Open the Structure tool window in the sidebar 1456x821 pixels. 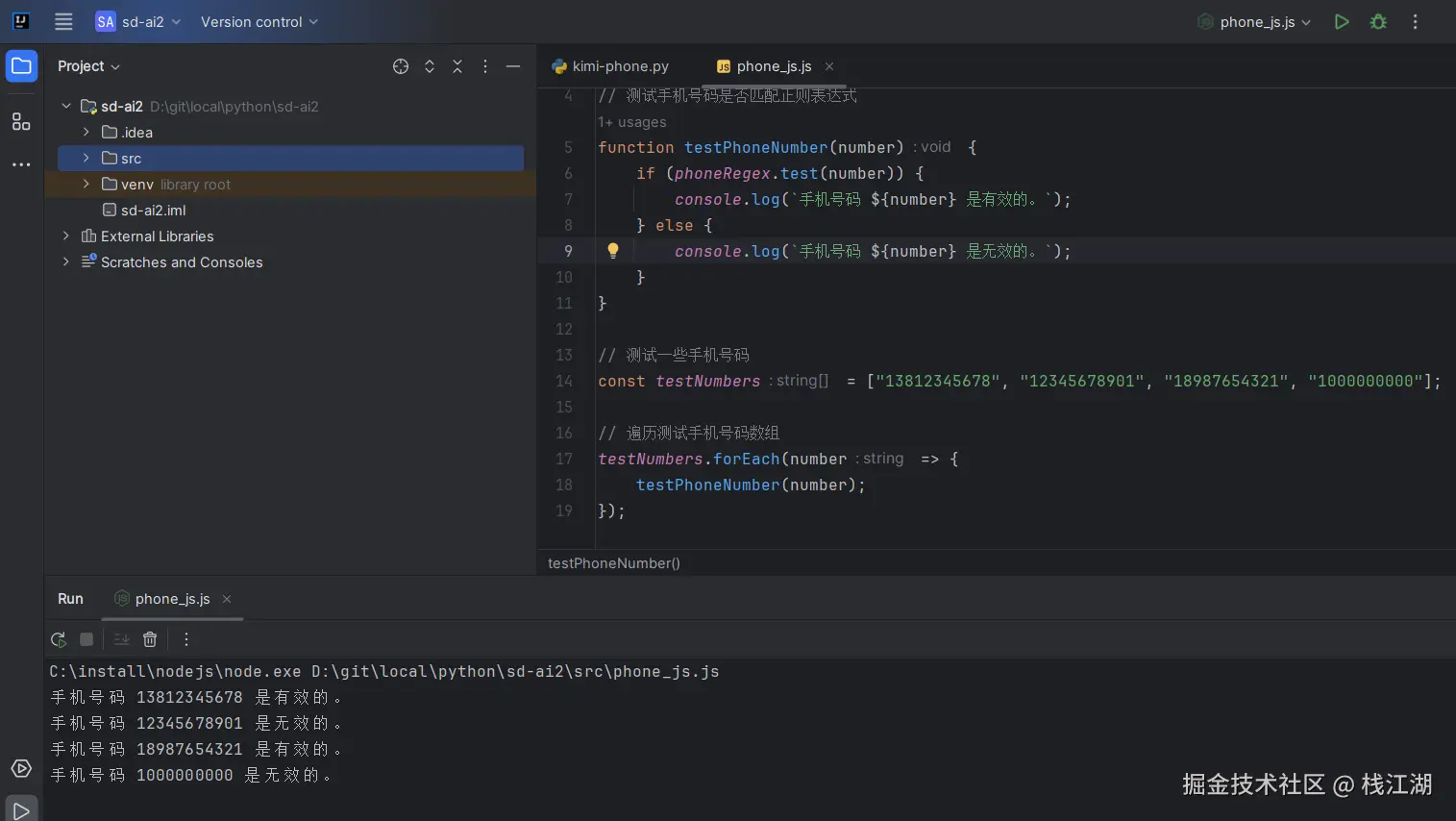(x=21, y=122)
